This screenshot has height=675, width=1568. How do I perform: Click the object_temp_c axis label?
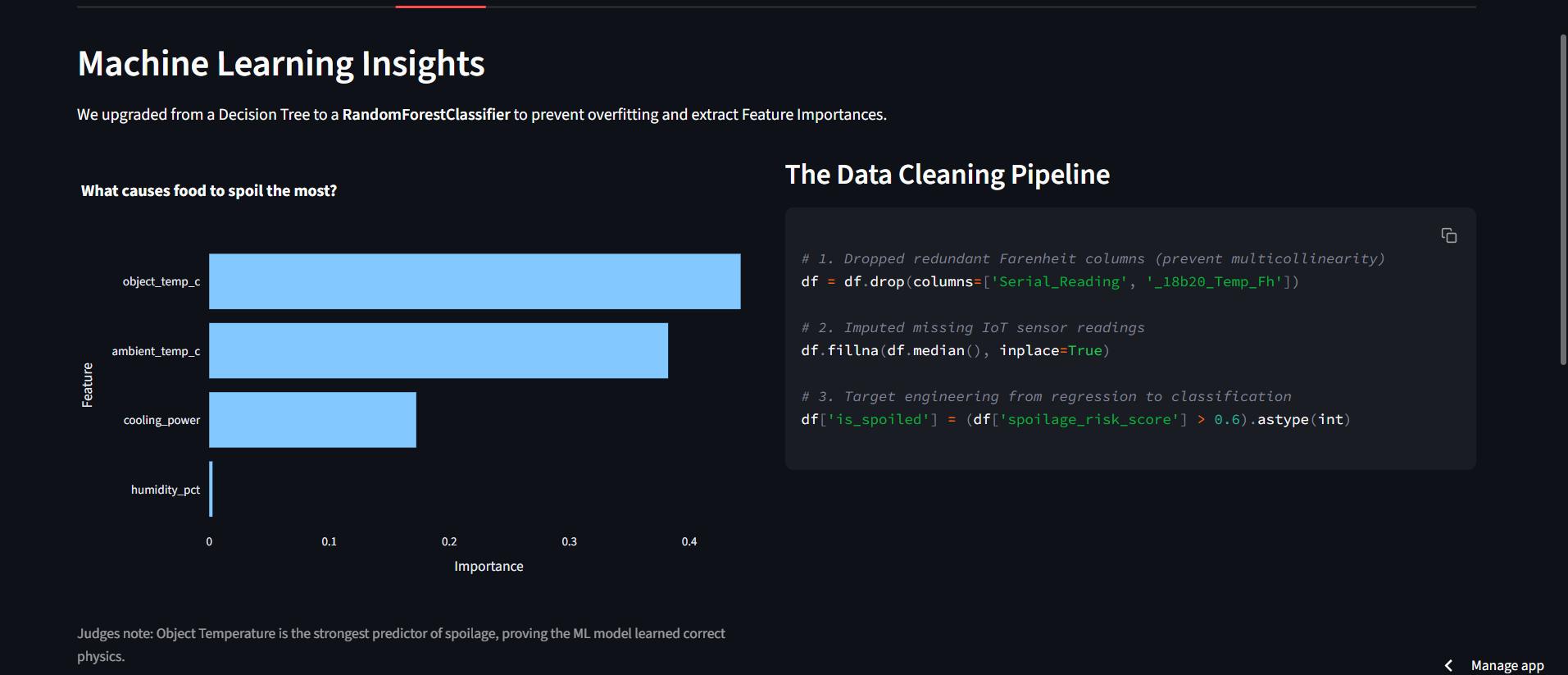[x=161, y=281]
